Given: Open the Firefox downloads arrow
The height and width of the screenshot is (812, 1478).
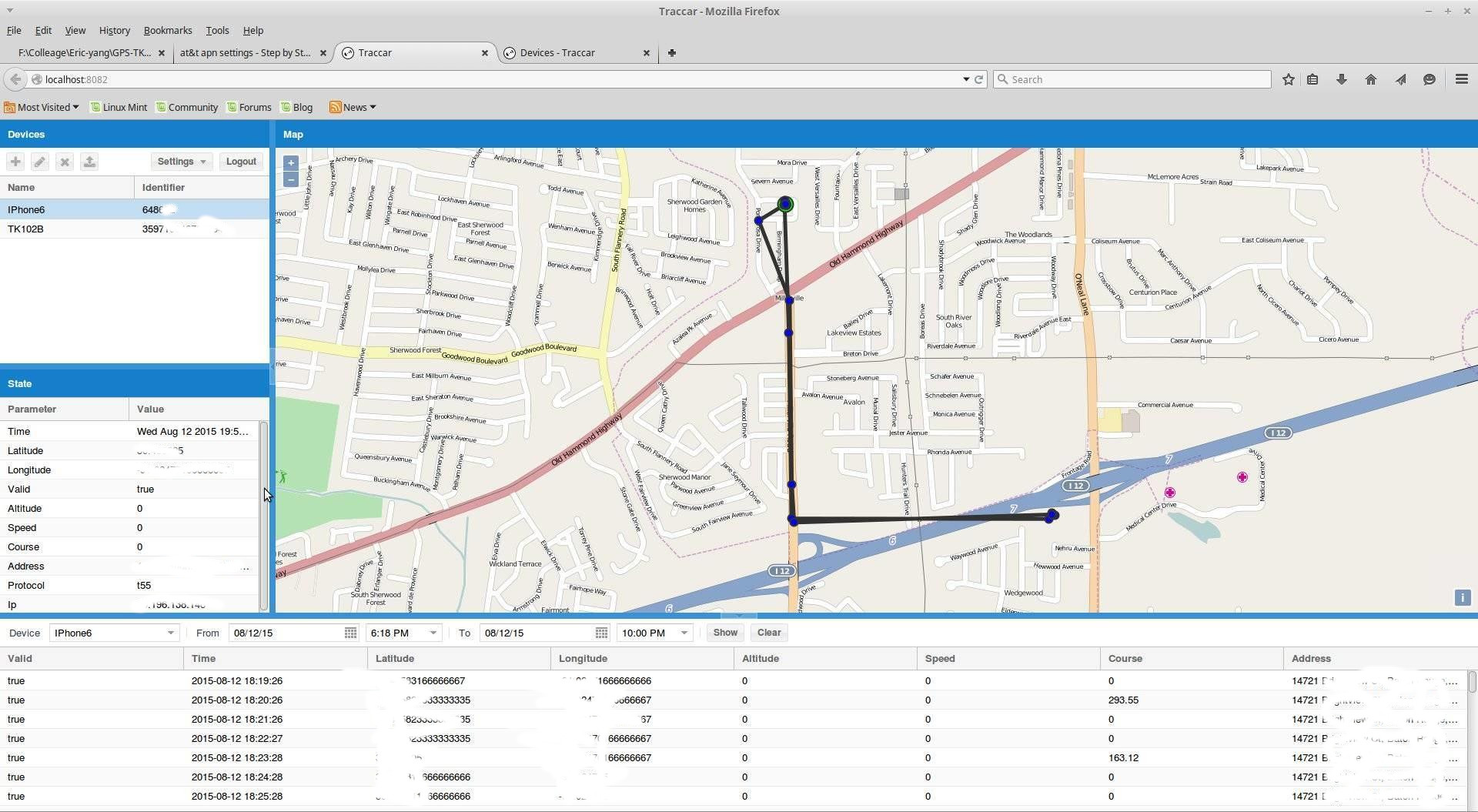Looking at the screenshot, I should tap(1341, 79).
